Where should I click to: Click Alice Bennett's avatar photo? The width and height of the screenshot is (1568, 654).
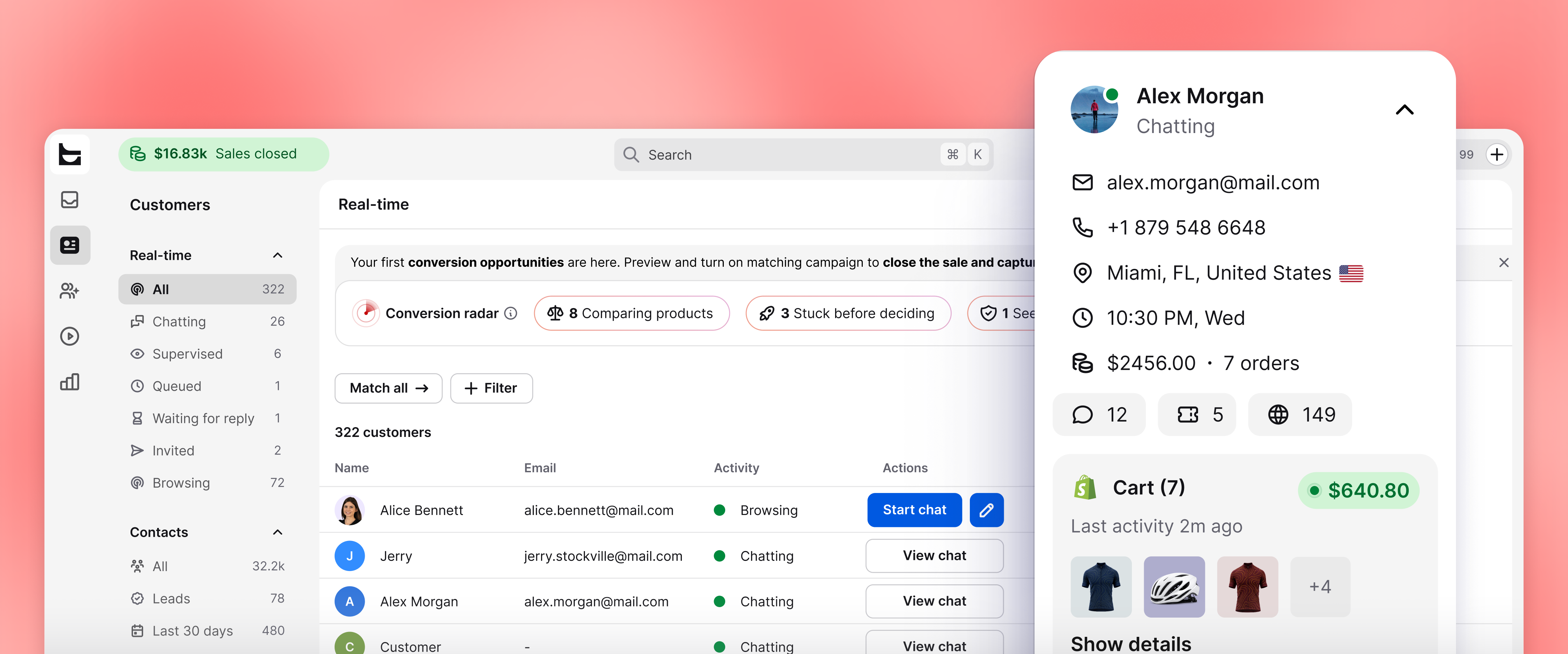pyautogui.click(x=349, y=510)
